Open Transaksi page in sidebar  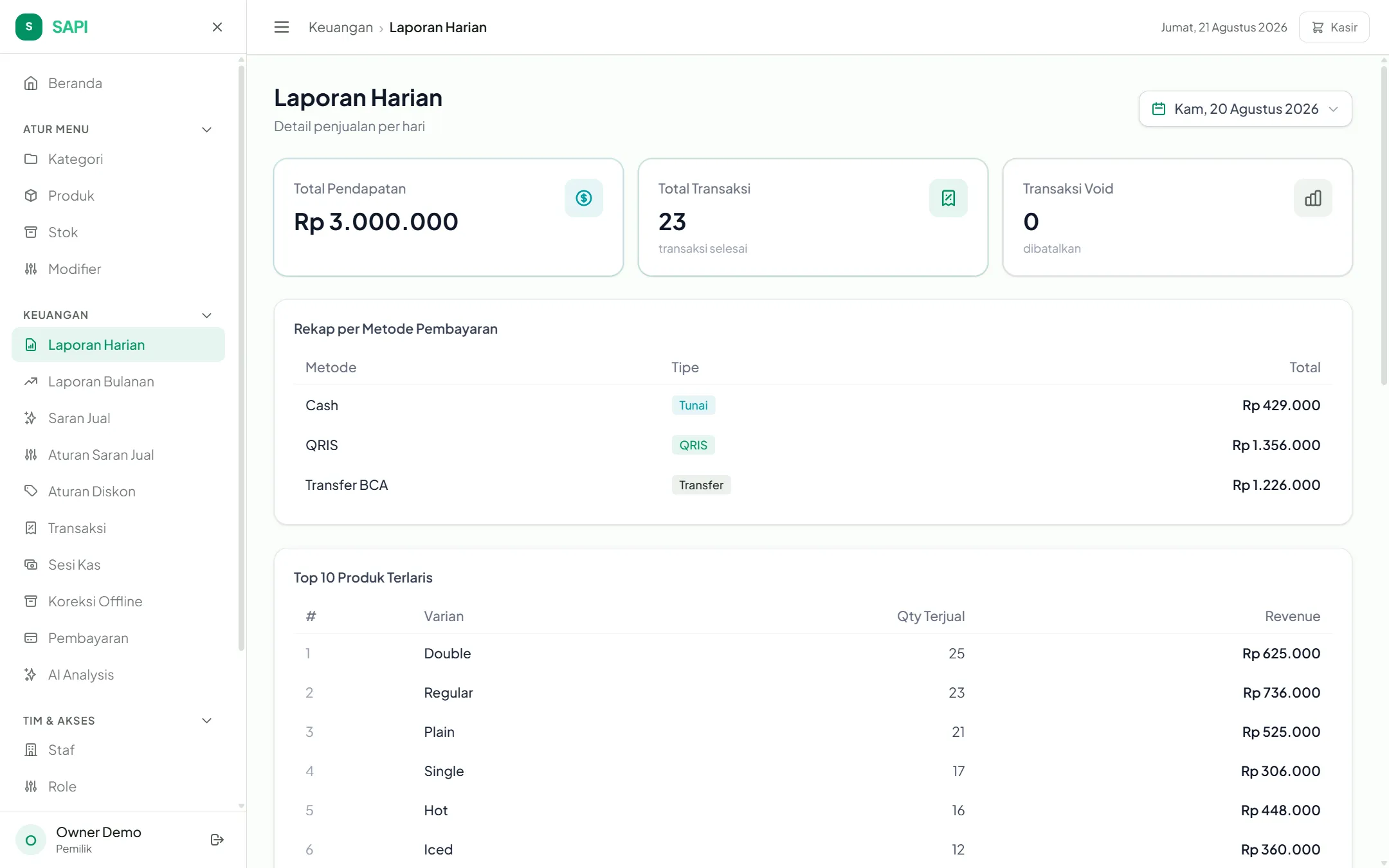pos(118,528)
